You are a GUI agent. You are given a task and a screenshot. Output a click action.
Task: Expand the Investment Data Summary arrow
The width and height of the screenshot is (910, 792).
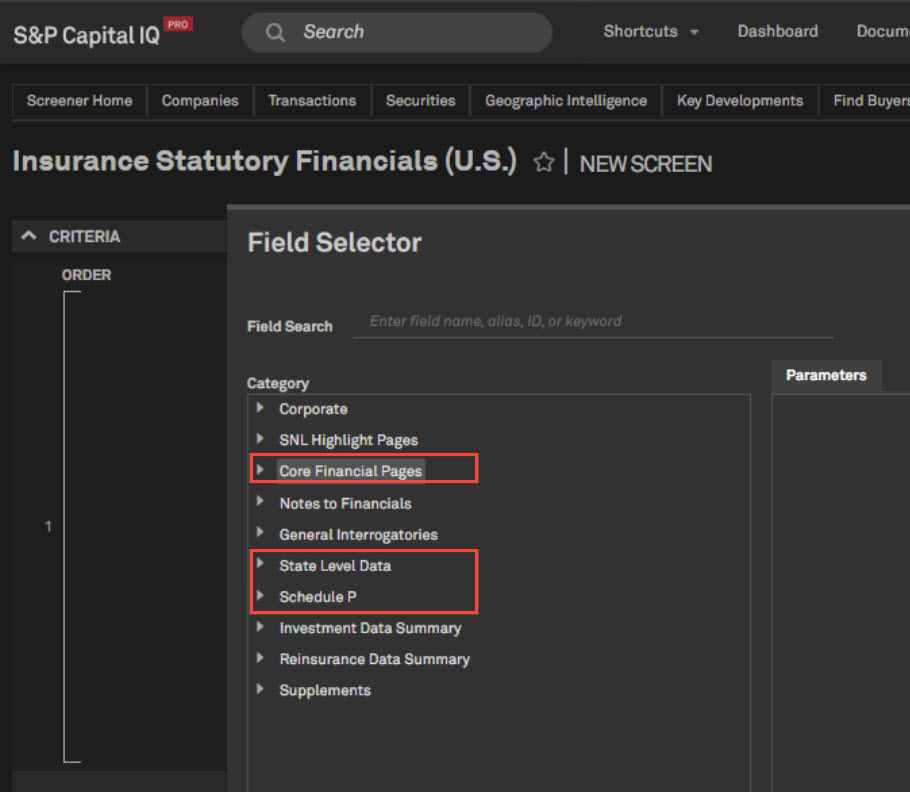click(260, 627)
